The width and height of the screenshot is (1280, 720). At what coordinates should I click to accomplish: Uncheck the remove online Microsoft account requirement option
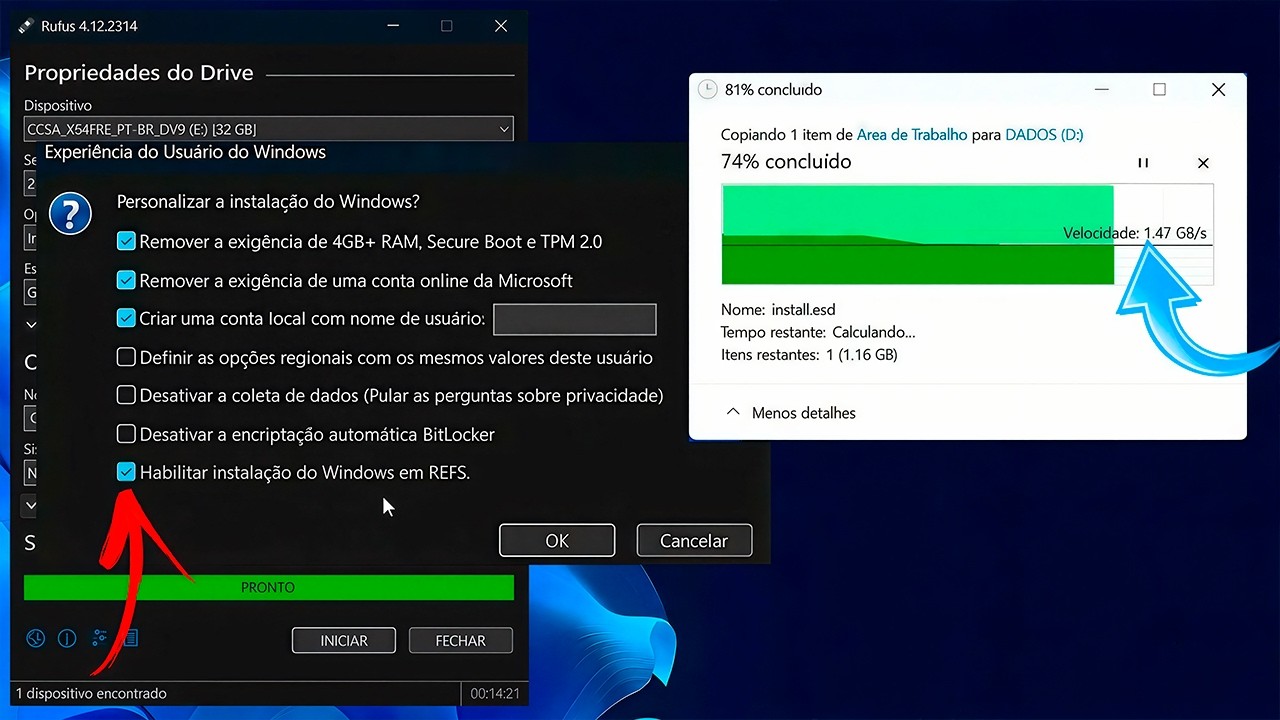click(x=126, y=280)
